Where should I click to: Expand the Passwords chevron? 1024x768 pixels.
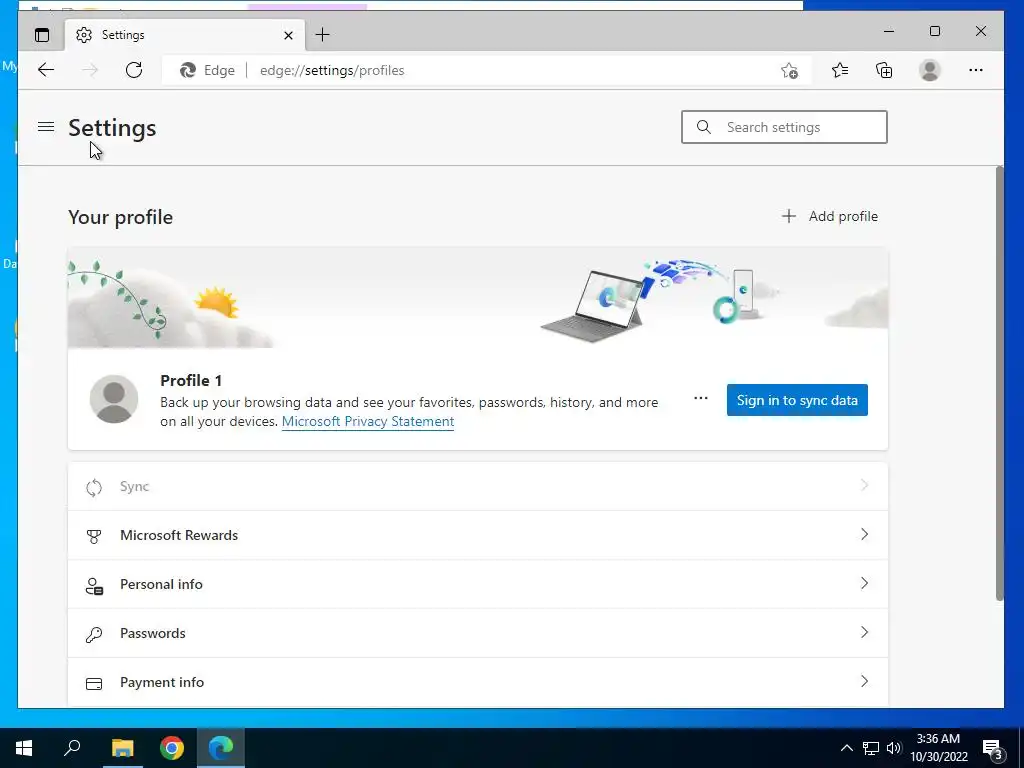864,632
